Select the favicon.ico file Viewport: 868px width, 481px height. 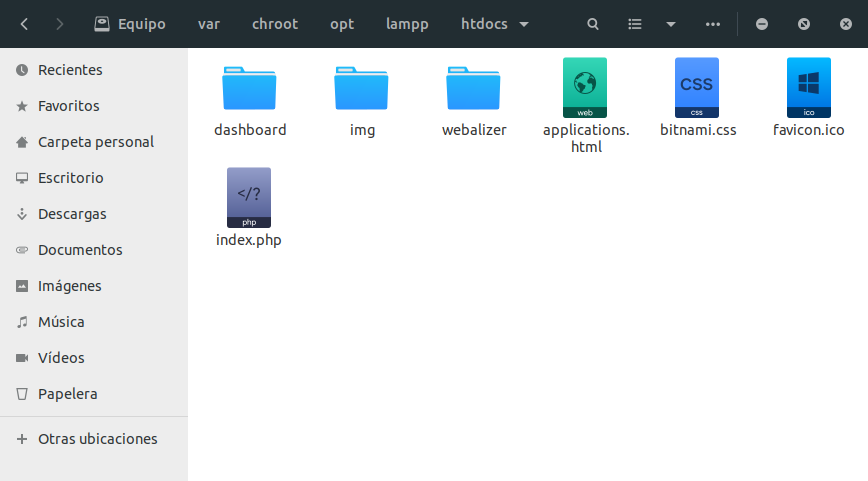pos(808,89)
